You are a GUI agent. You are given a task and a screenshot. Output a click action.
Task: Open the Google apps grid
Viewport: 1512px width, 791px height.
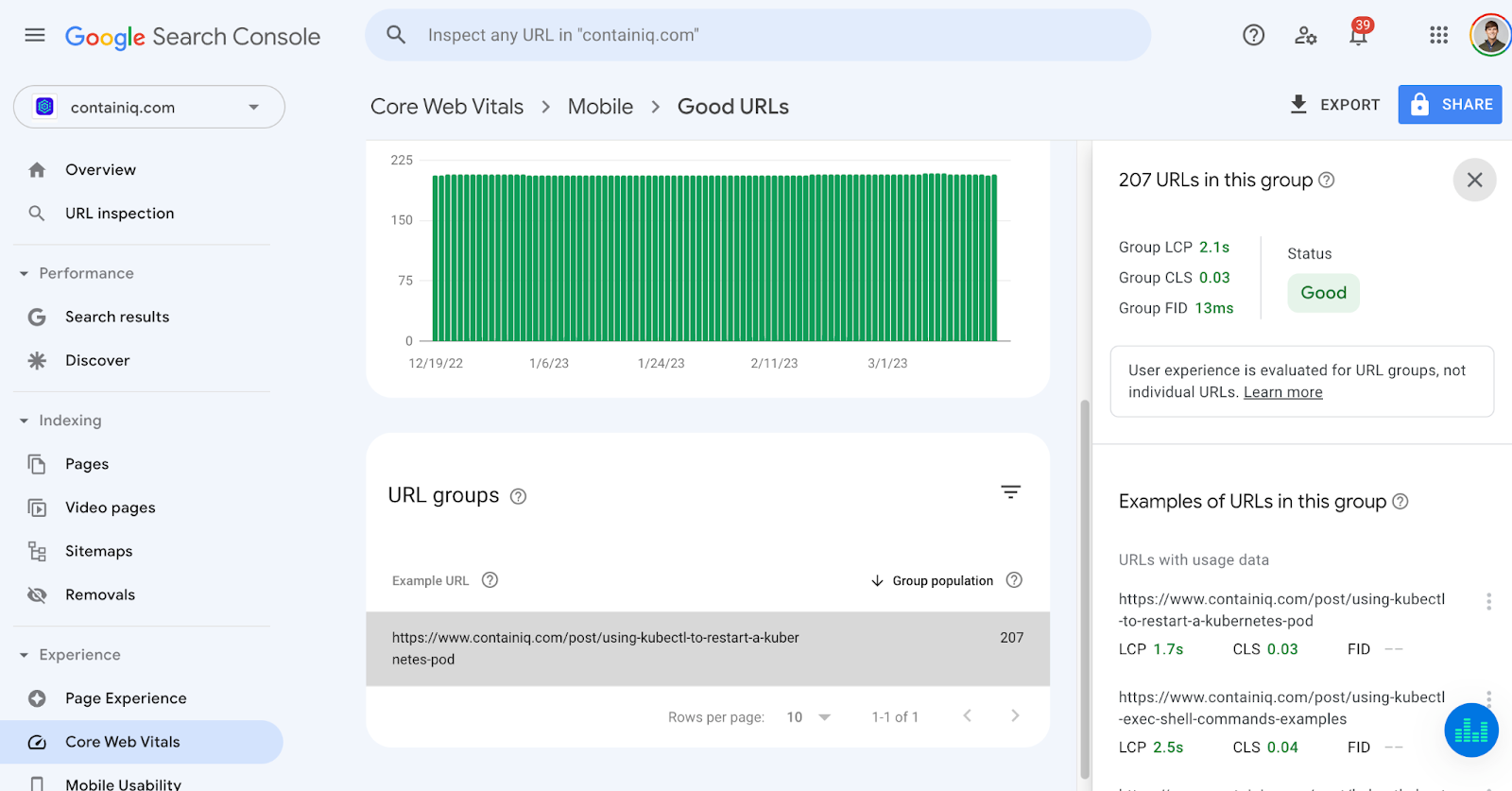(1438, 36)
